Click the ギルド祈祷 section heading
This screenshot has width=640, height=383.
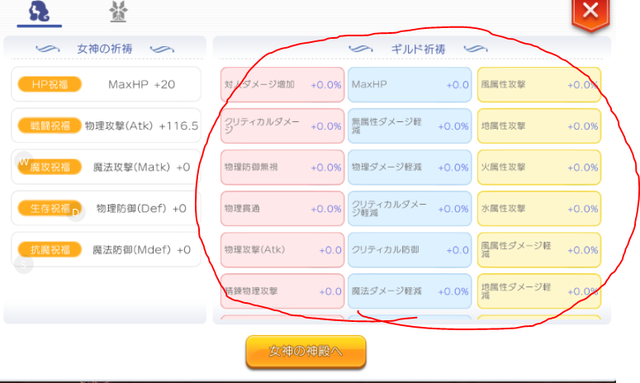pyautogui.click(x=418, y=49)
